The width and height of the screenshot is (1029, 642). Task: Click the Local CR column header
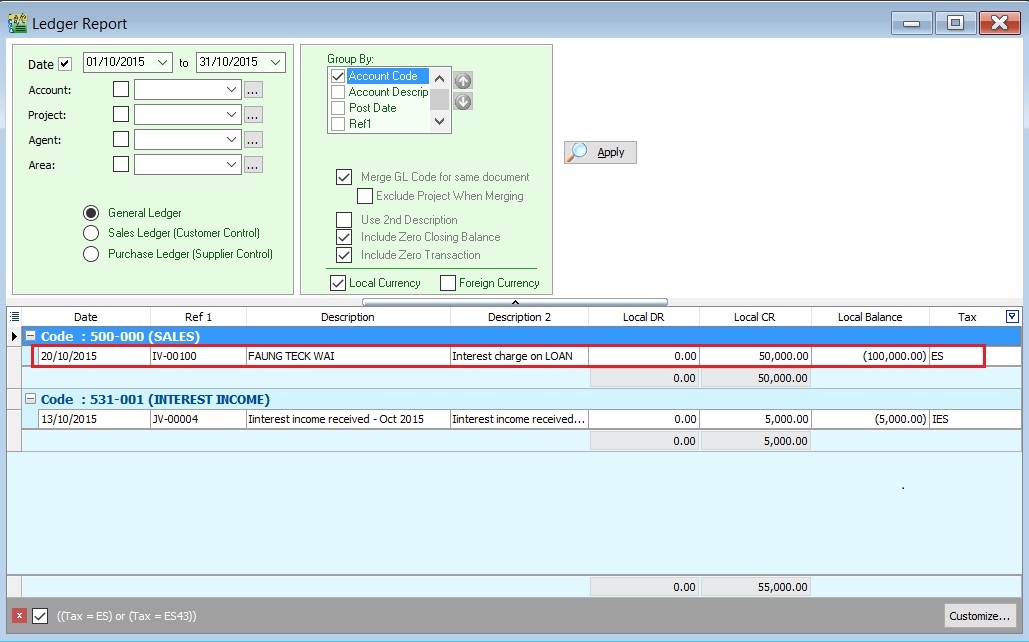756,316
